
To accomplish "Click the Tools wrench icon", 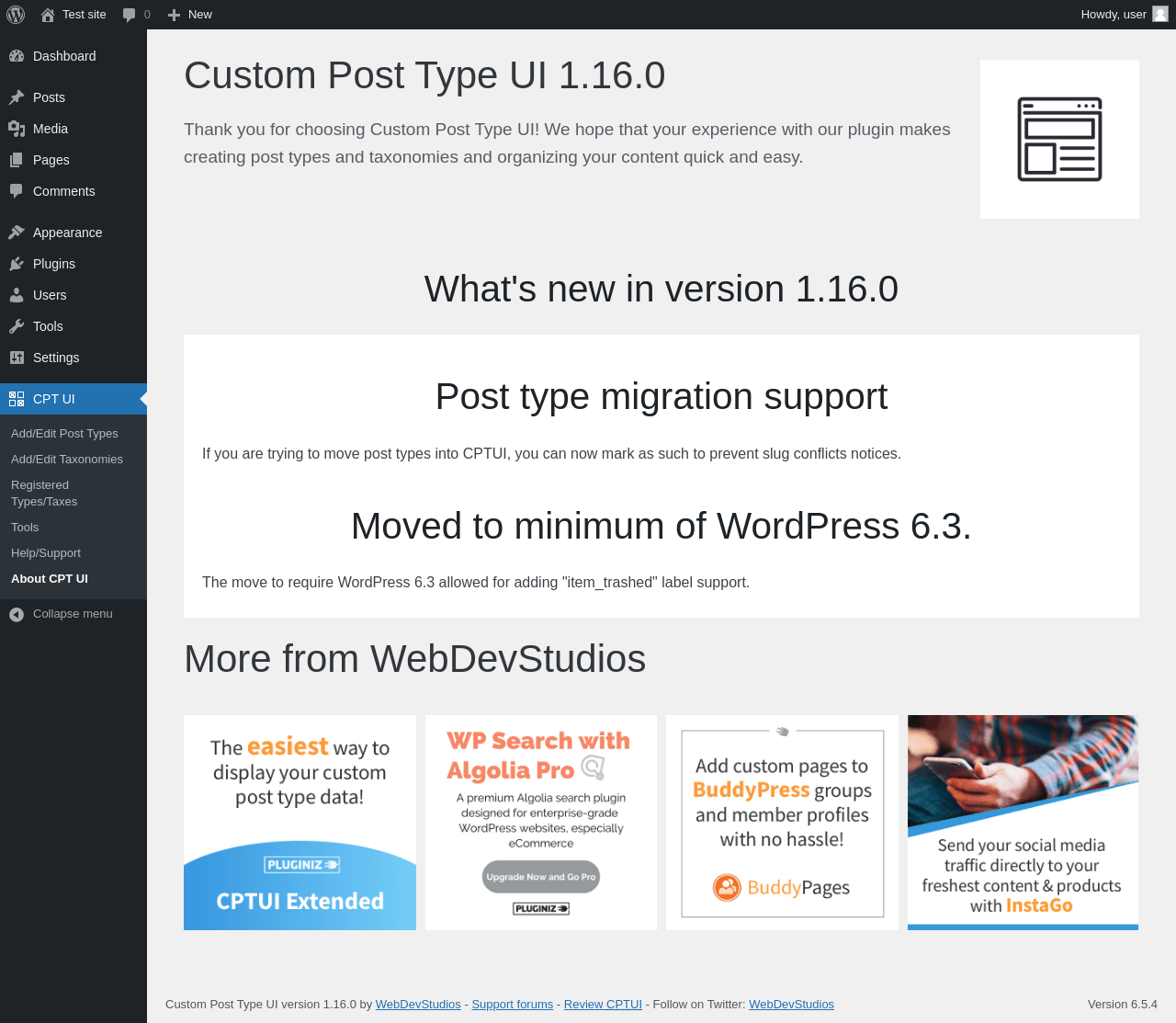I will pos(17,326).
